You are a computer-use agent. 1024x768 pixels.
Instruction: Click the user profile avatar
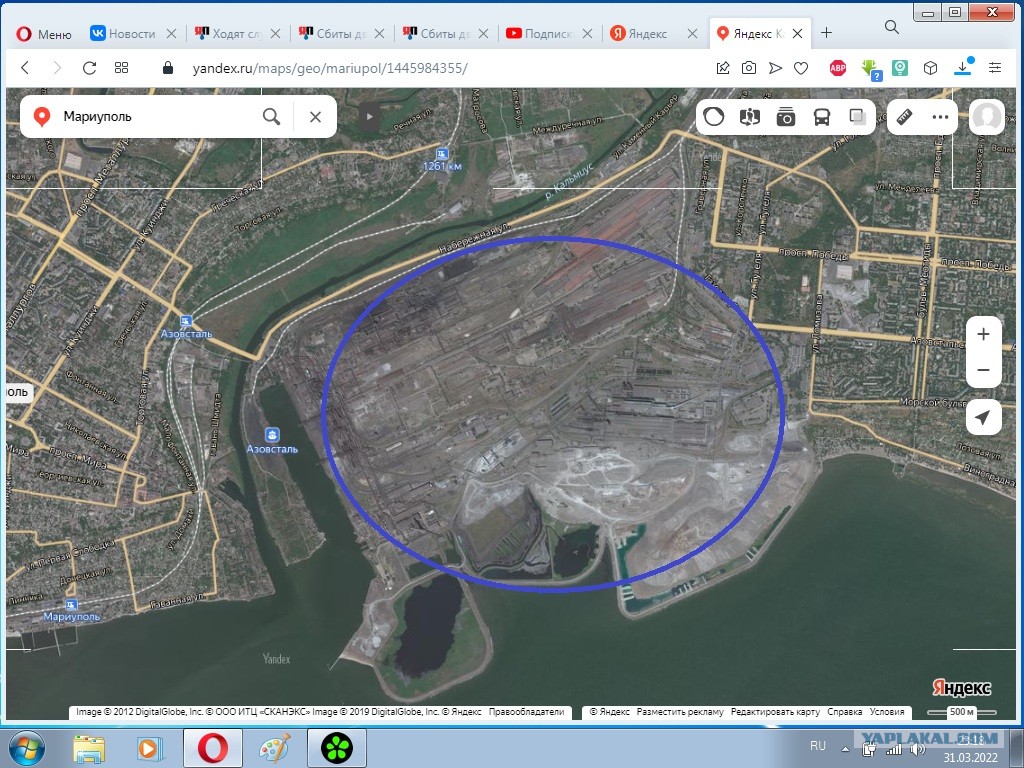(986, 117)
